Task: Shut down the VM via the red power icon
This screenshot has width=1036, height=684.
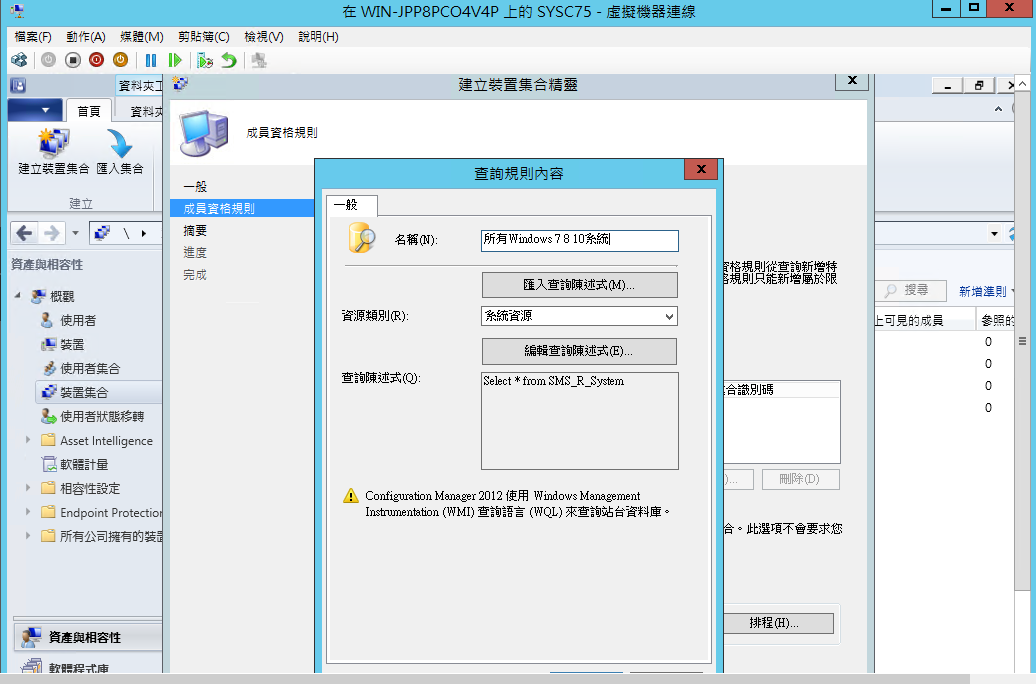Action: coord(96,60)
